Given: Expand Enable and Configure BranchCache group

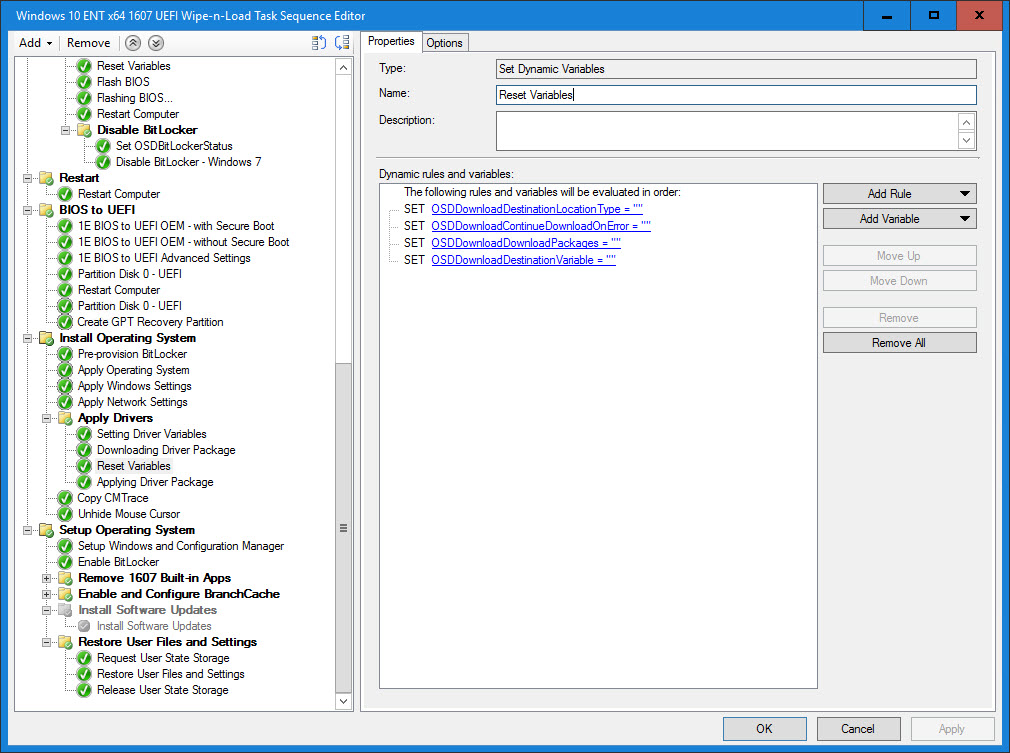Looking at the screenshot, I should pyautogui.click(x=46, y=594).
